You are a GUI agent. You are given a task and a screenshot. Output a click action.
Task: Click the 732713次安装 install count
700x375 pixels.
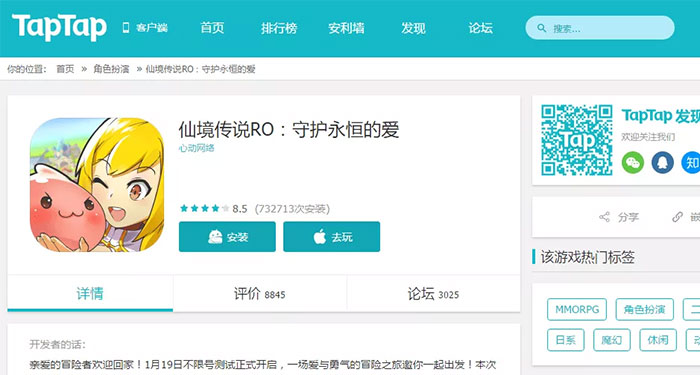click(x=292, y=208)
